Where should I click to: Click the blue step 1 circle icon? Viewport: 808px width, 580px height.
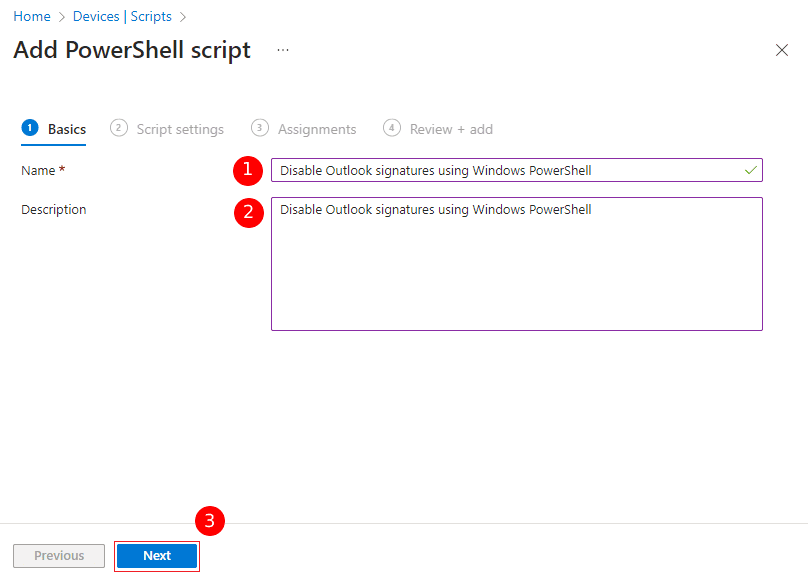pos(30,128)
